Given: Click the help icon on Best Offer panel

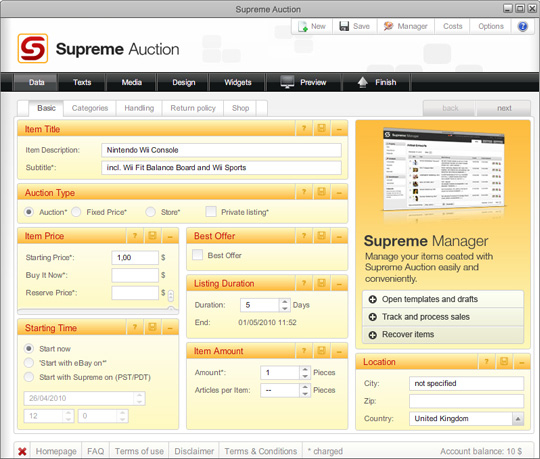Looking at the screenshot, I should click(x=304, y=236).
